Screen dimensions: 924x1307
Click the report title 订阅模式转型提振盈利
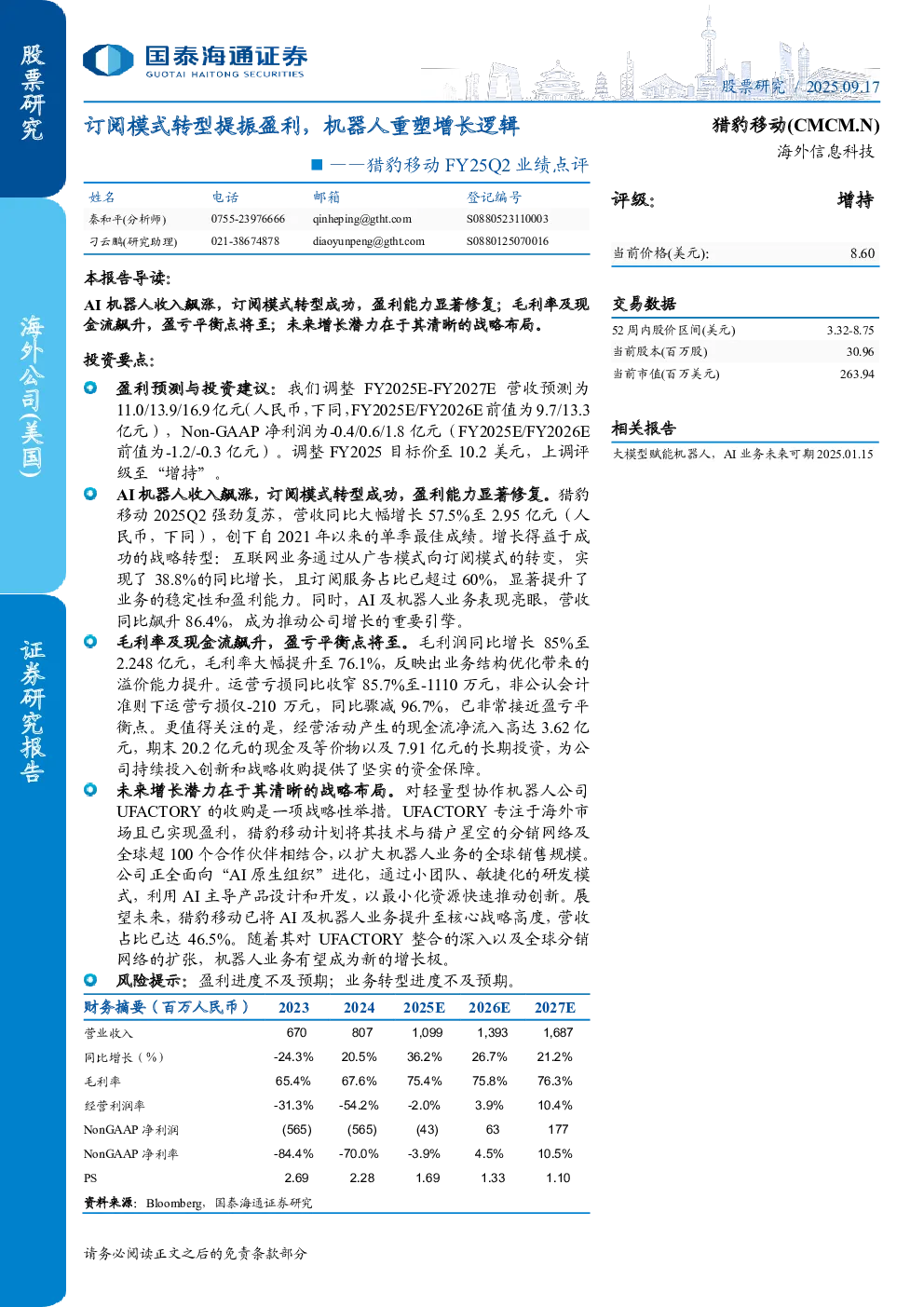(x=301, y=126)
